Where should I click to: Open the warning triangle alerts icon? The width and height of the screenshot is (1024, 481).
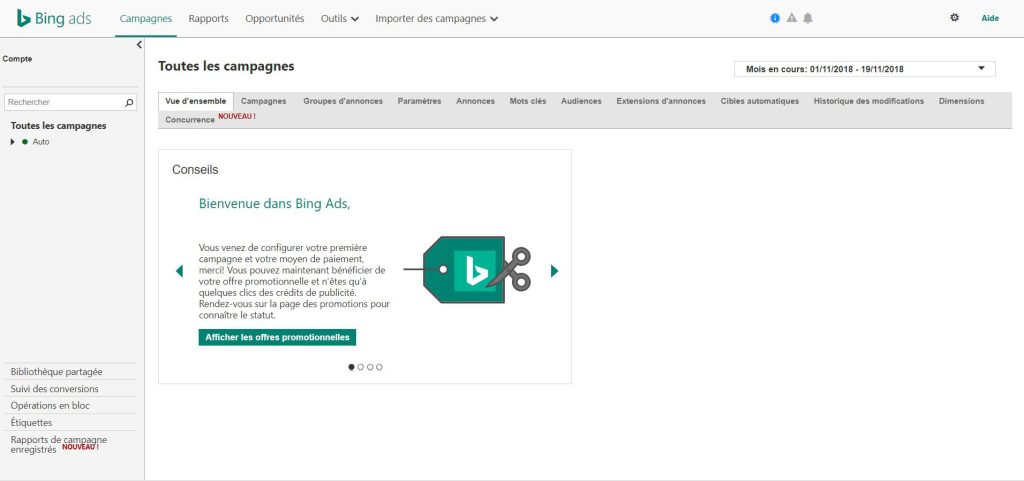(791, 18)
